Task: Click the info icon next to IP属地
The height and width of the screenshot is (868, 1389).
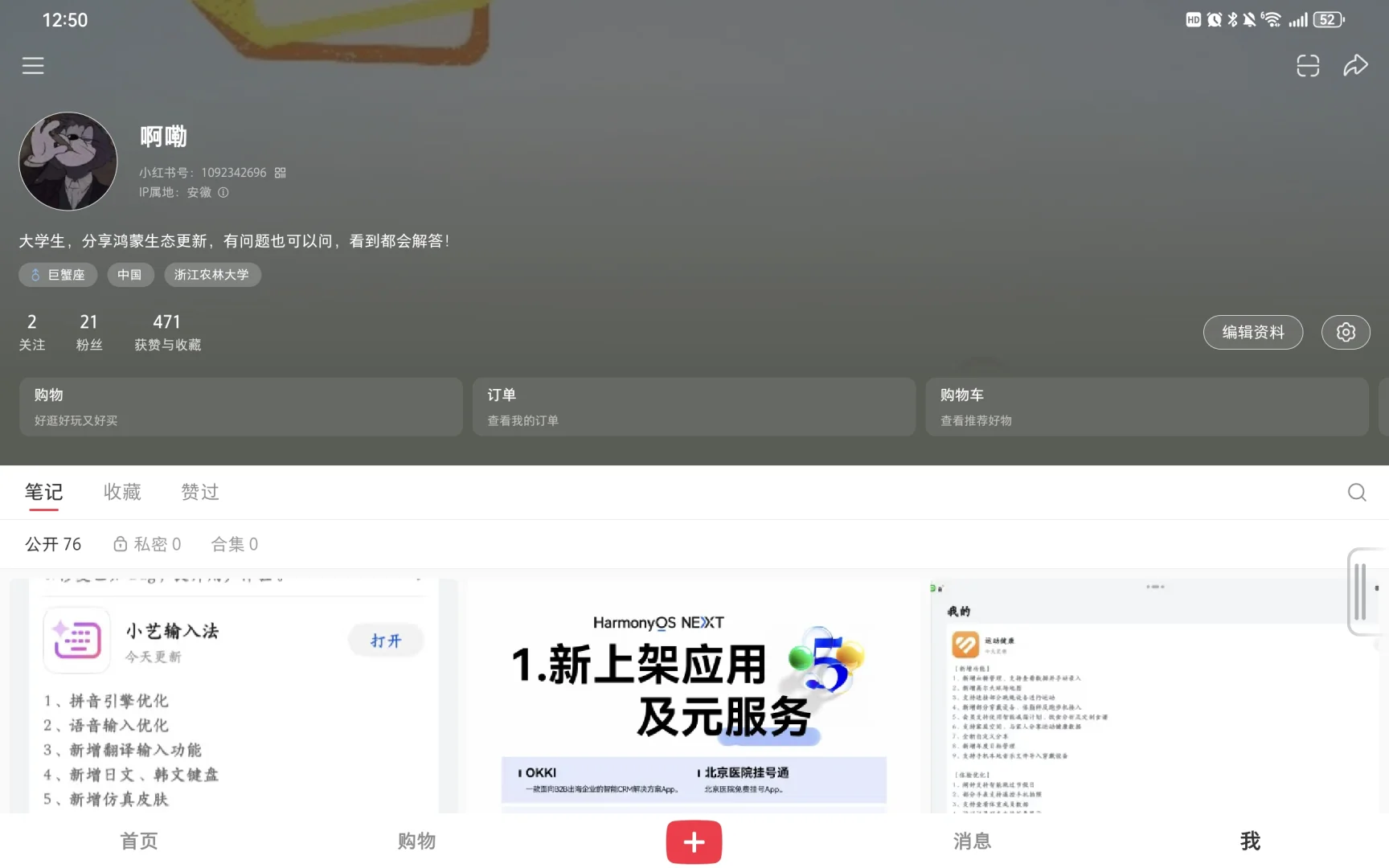Action: pos(223,193)
